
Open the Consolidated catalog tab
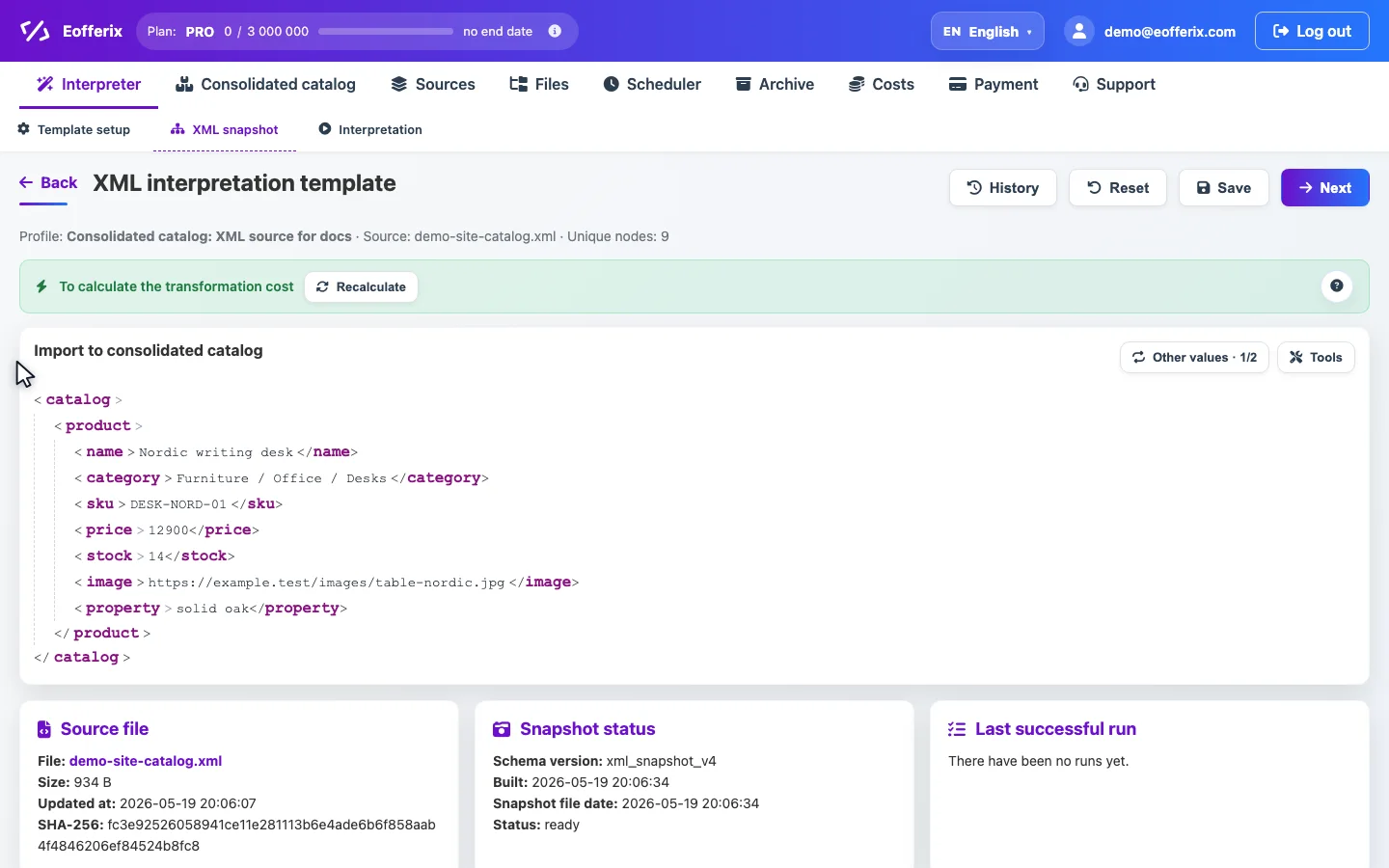(x=265, y=84)
